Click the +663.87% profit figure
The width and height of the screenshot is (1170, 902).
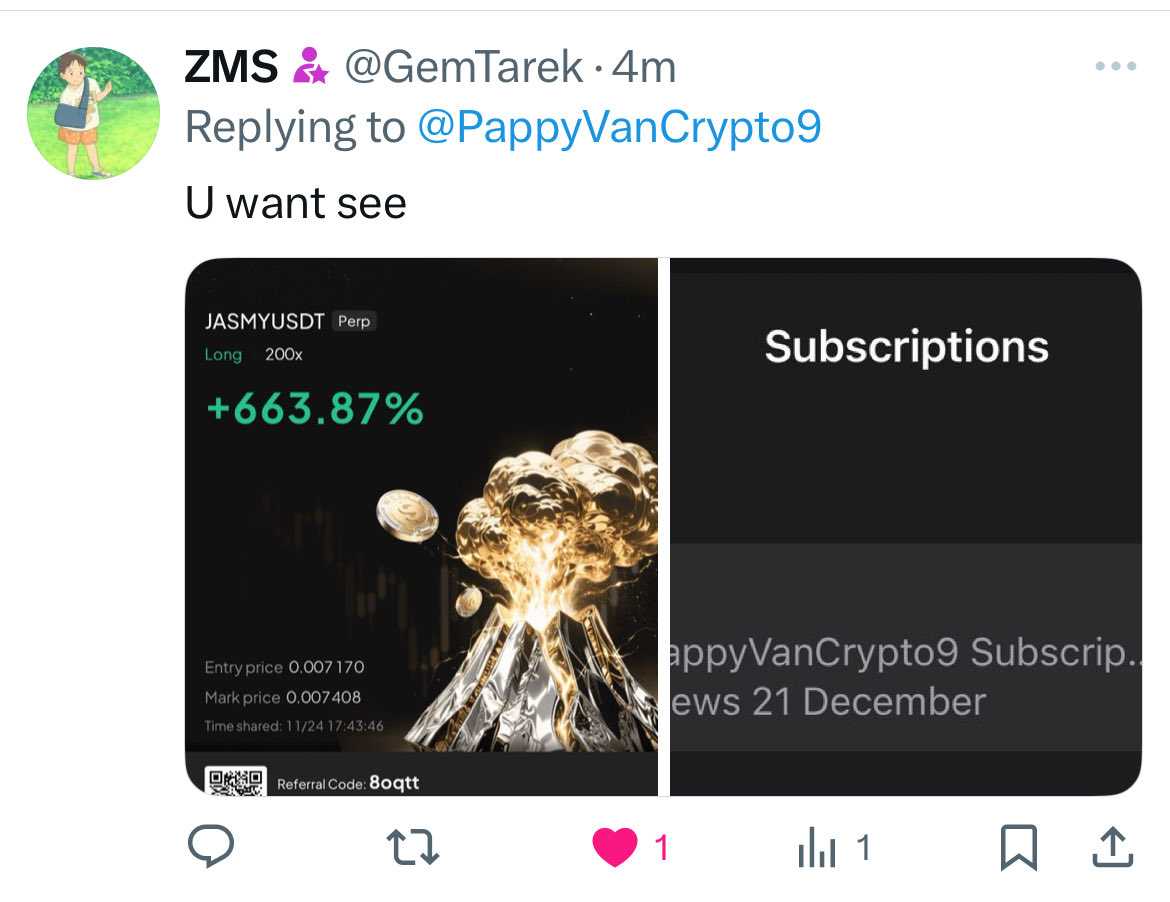[x=315, y=409]
